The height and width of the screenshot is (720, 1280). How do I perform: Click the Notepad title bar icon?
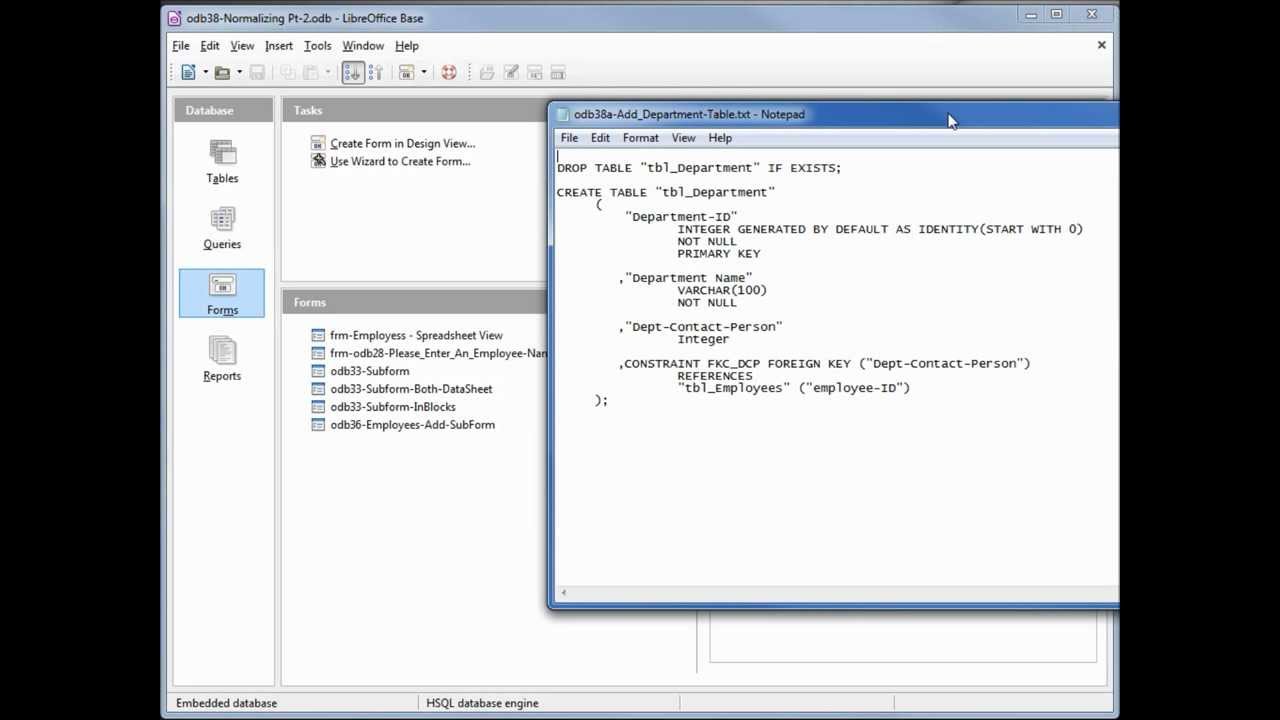[x=563, y=115]
